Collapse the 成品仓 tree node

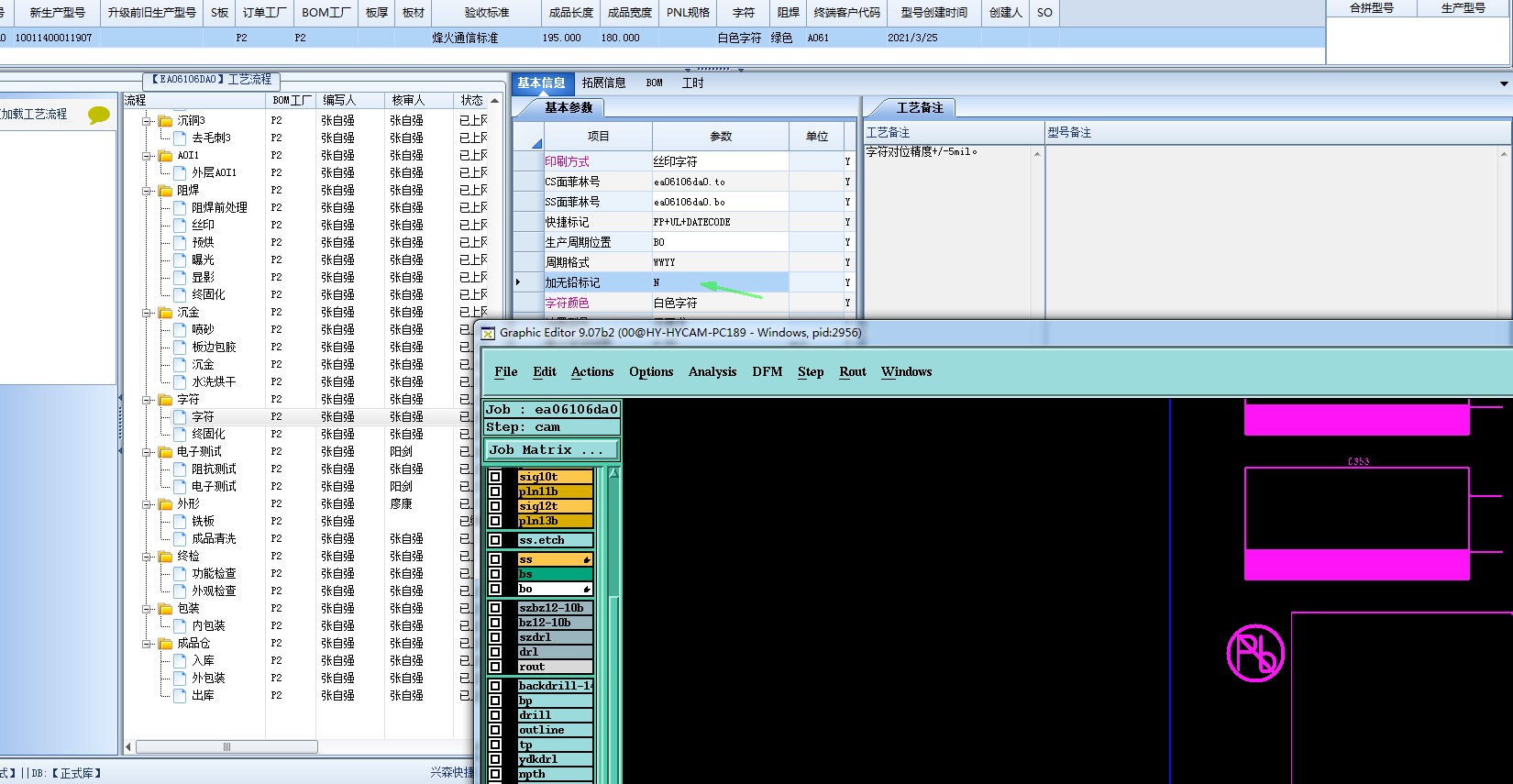[x=147, y=644]
